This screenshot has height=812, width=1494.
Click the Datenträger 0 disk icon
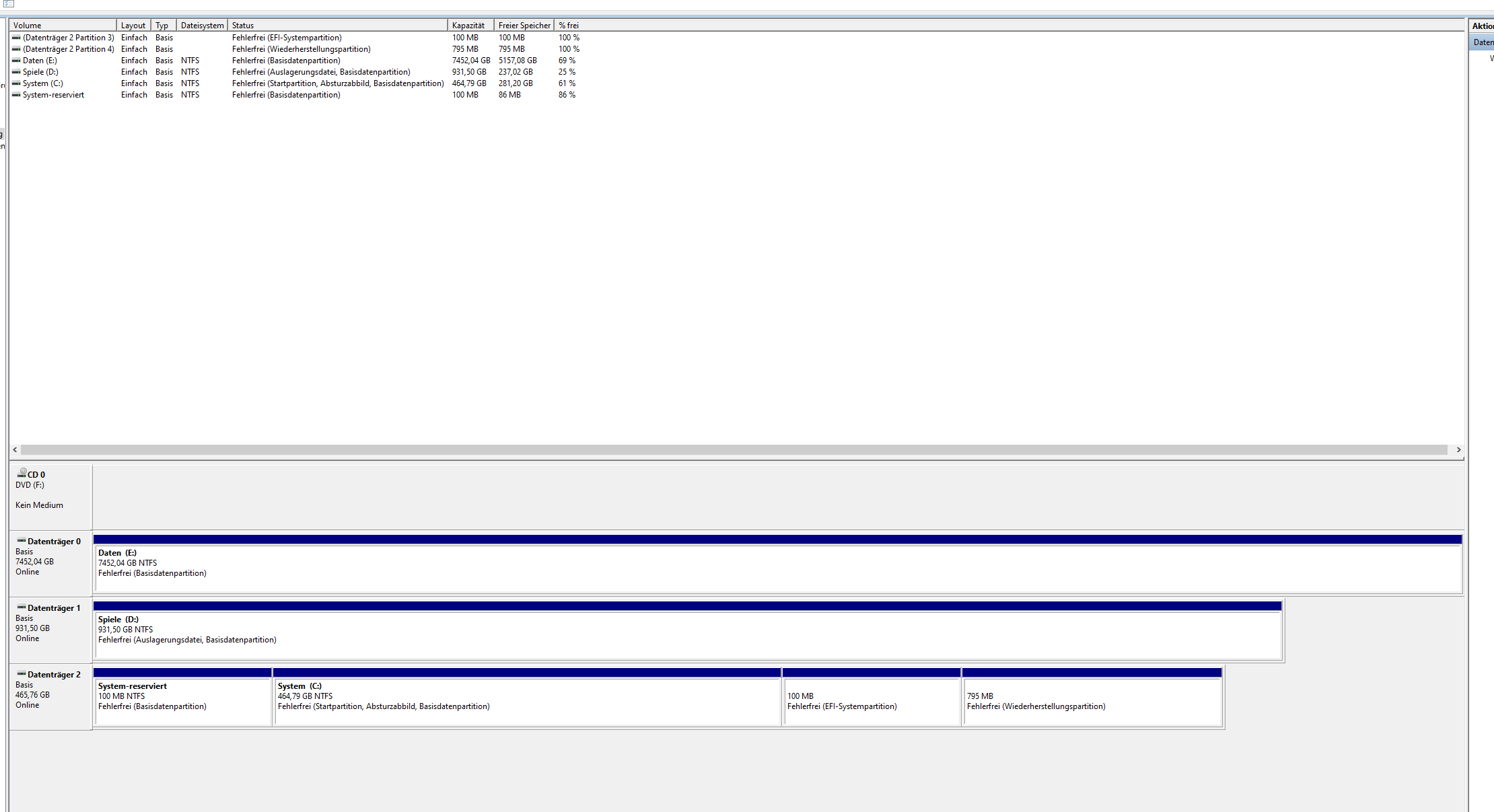[22, 540]
